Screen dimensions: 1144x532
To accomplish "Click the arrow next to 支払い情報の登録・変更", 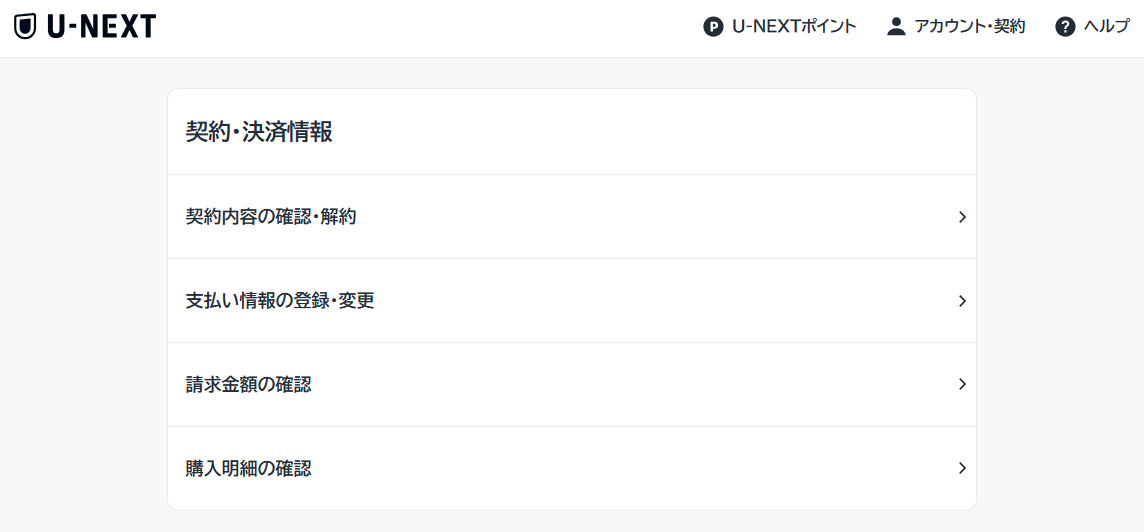I will click(962, 301).
